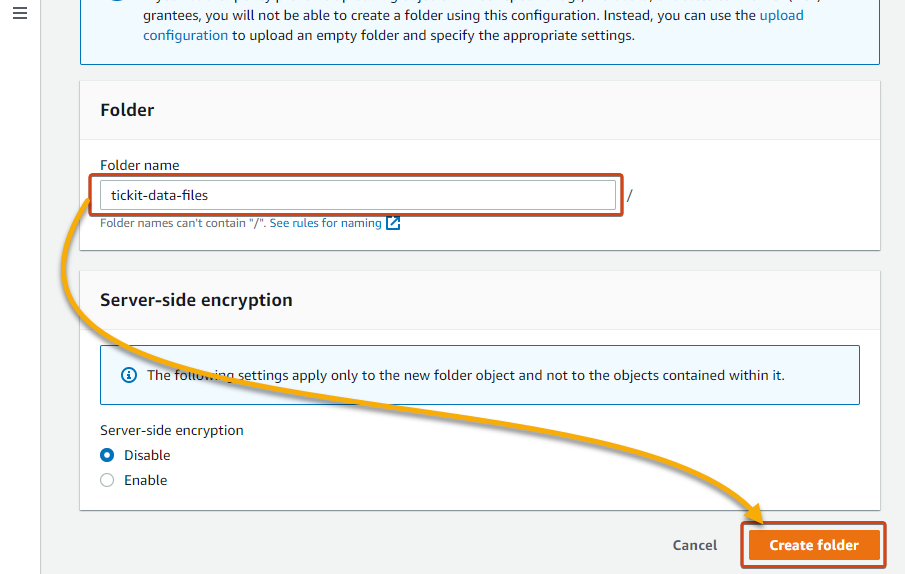Click the "Server-side encryption" section heading

[x=196, y=300]
